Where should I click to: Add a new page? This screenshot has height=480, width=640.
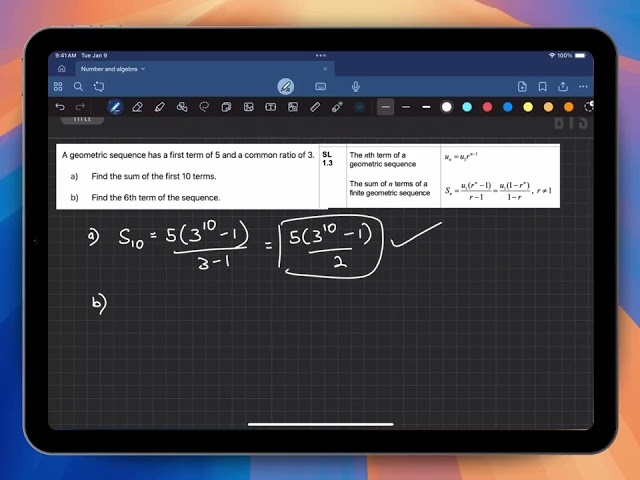click(522, 87)
